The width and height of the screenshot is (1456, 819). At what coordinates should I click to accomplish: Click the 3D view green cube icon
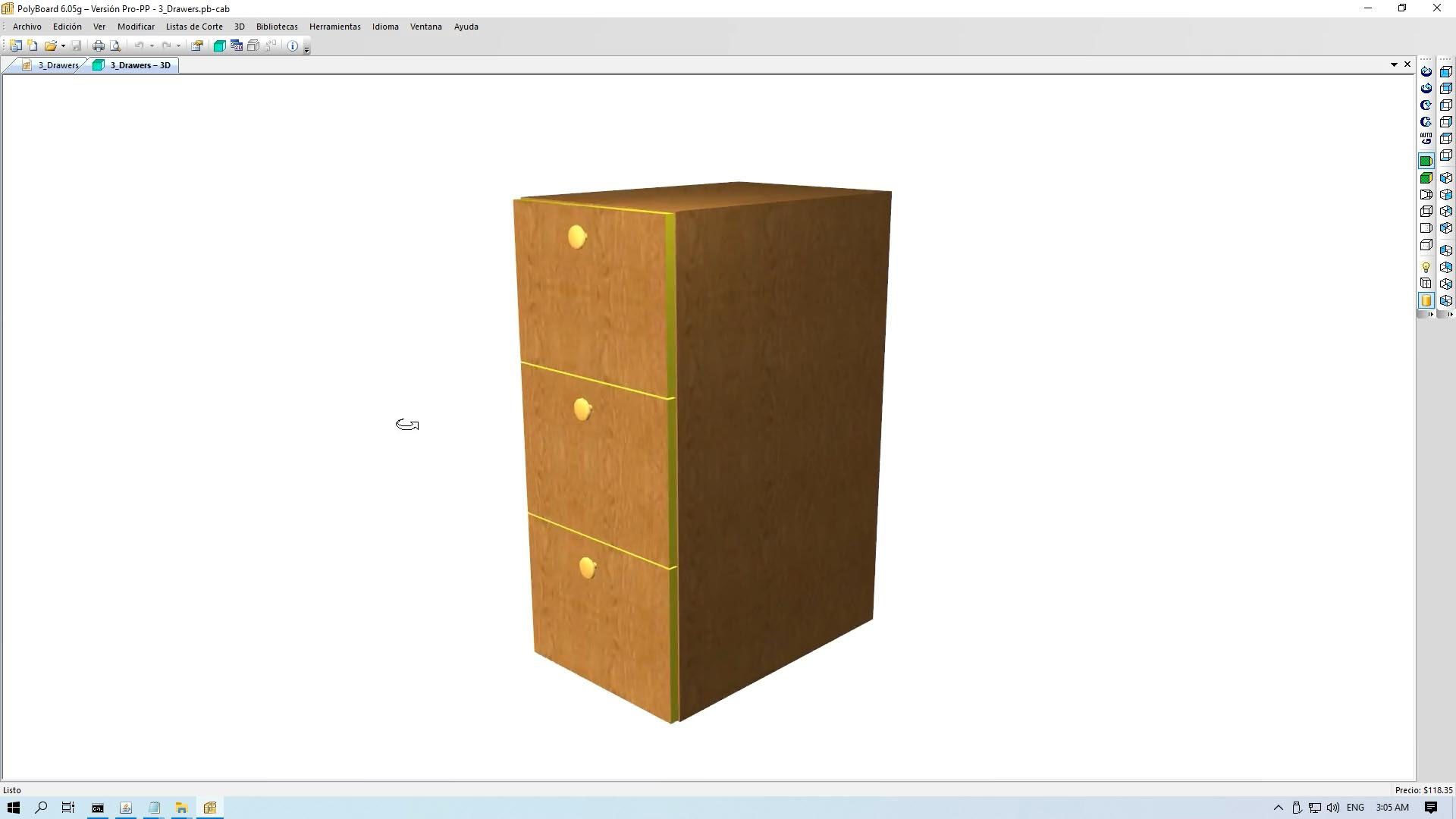(219, 46)
